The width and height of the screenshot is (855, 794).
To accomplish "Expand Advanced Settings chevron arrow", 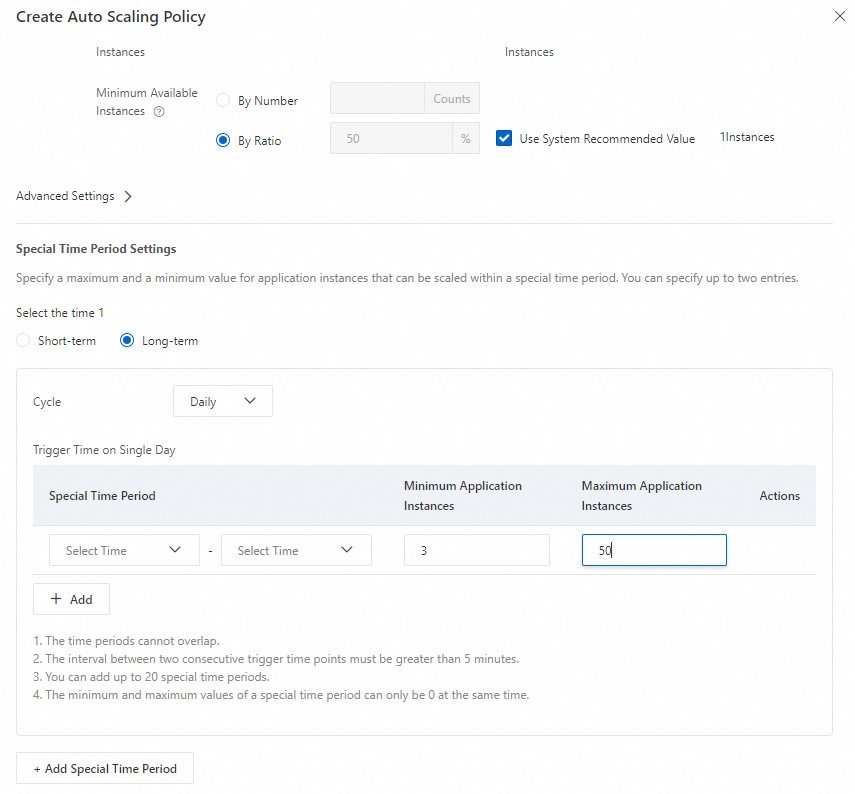I will coord(128,197).
